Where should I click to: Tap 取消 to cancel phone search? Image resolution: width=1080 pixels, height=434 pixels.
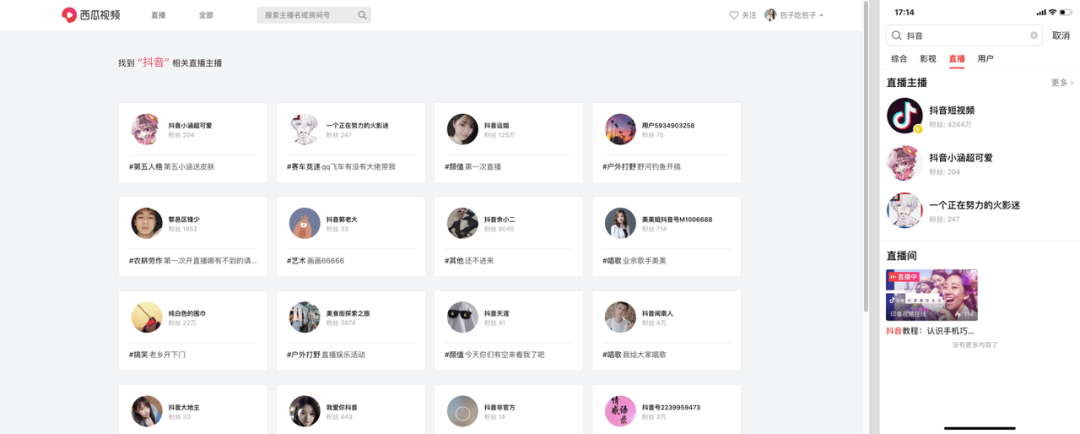click(1061, 35)
